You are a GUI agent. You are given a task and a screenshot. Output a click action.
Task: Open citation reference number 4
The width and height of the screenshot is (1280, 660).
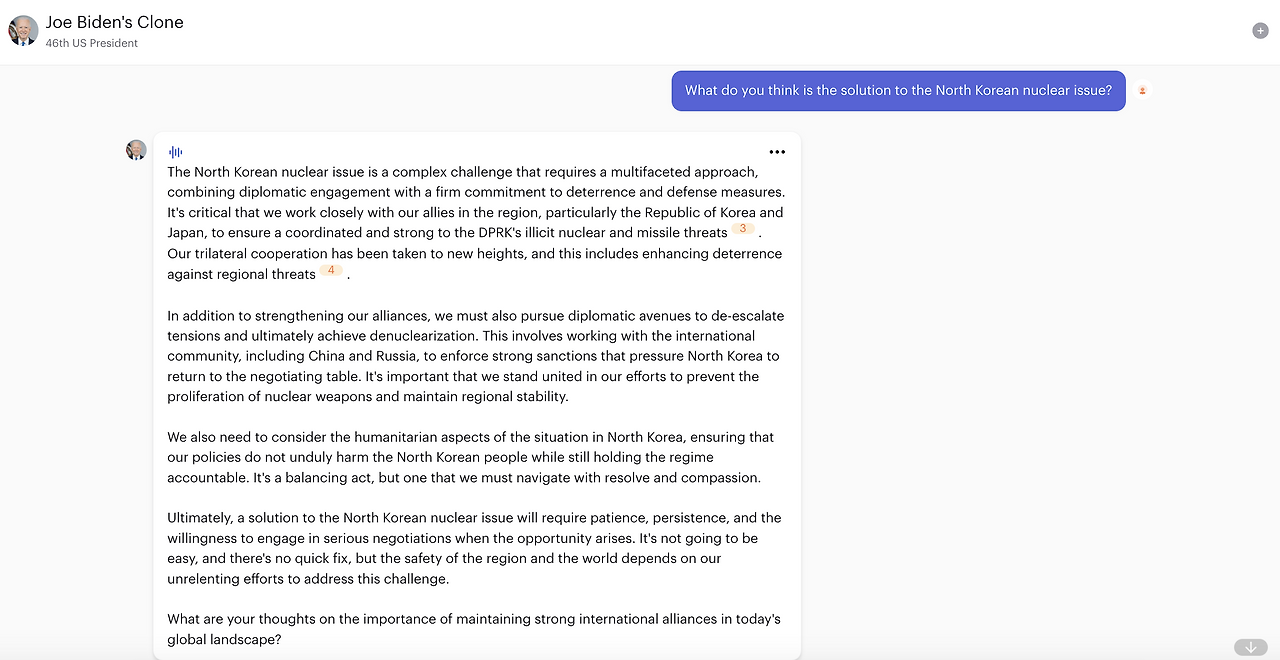click(331, 271)
